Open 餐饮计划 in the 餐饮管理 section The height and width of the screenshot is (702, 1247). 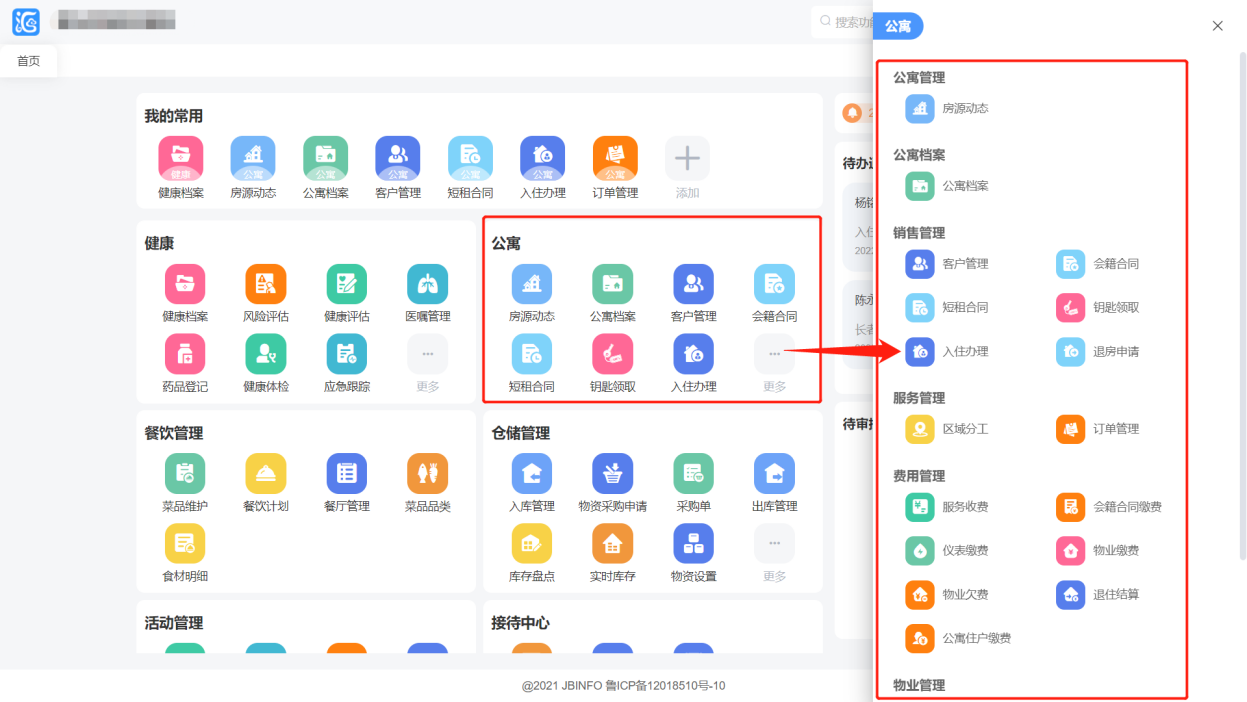(x=265, y=471)
